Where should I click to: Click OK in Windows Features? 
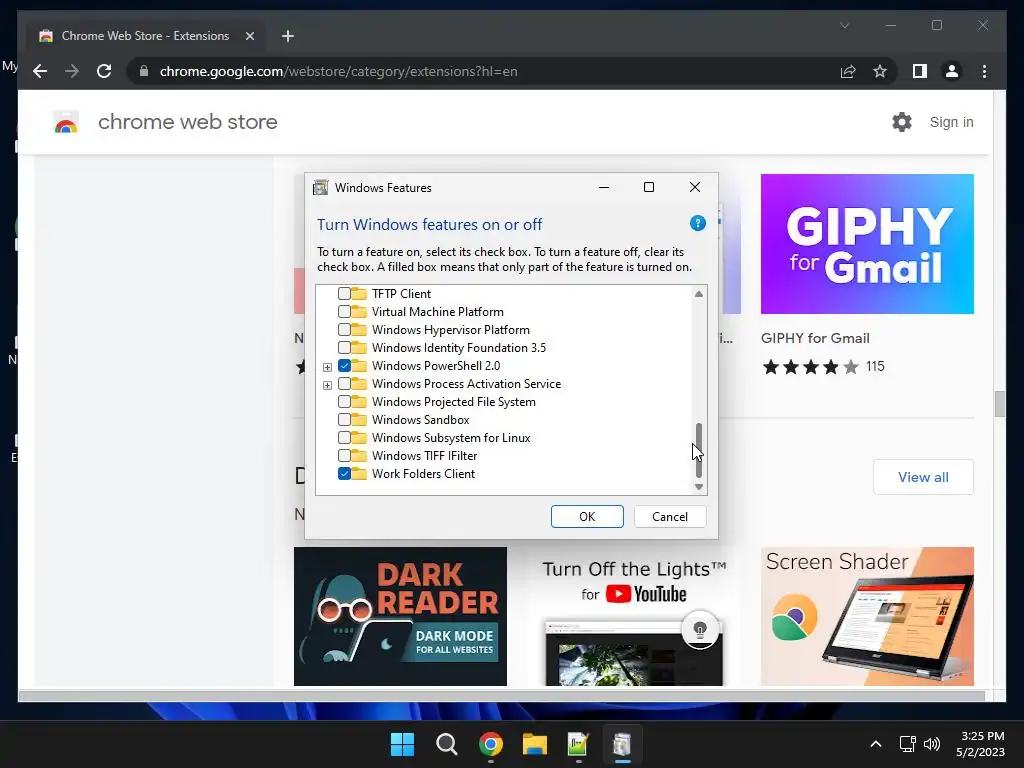[x=587, y=517]
